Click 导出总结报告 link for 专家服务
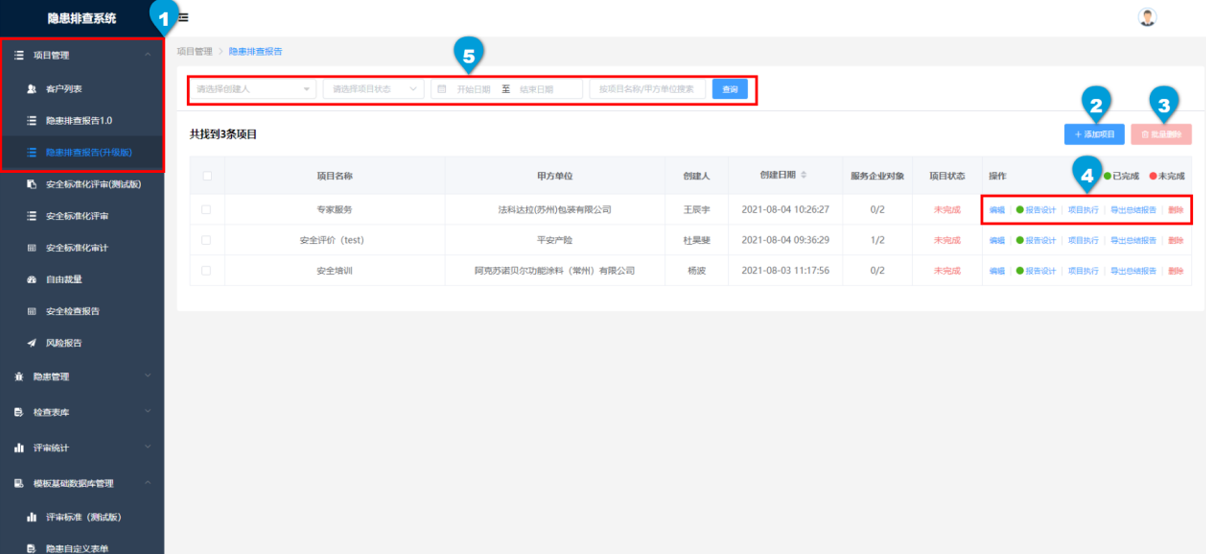1206x554 pixels. coord(1133,210)
